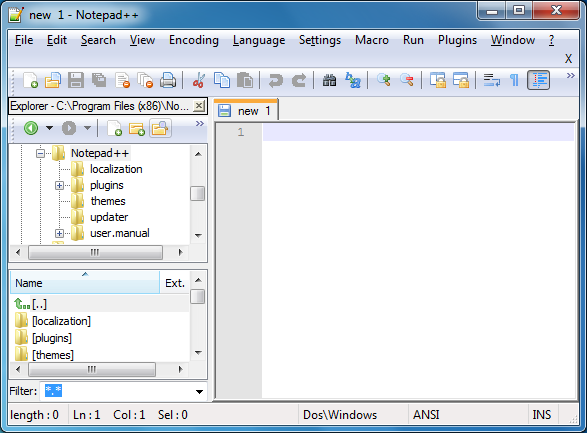Select [localization] in file list
The height and width of the screenshot is (433, 587).
(x=61, y=321)
